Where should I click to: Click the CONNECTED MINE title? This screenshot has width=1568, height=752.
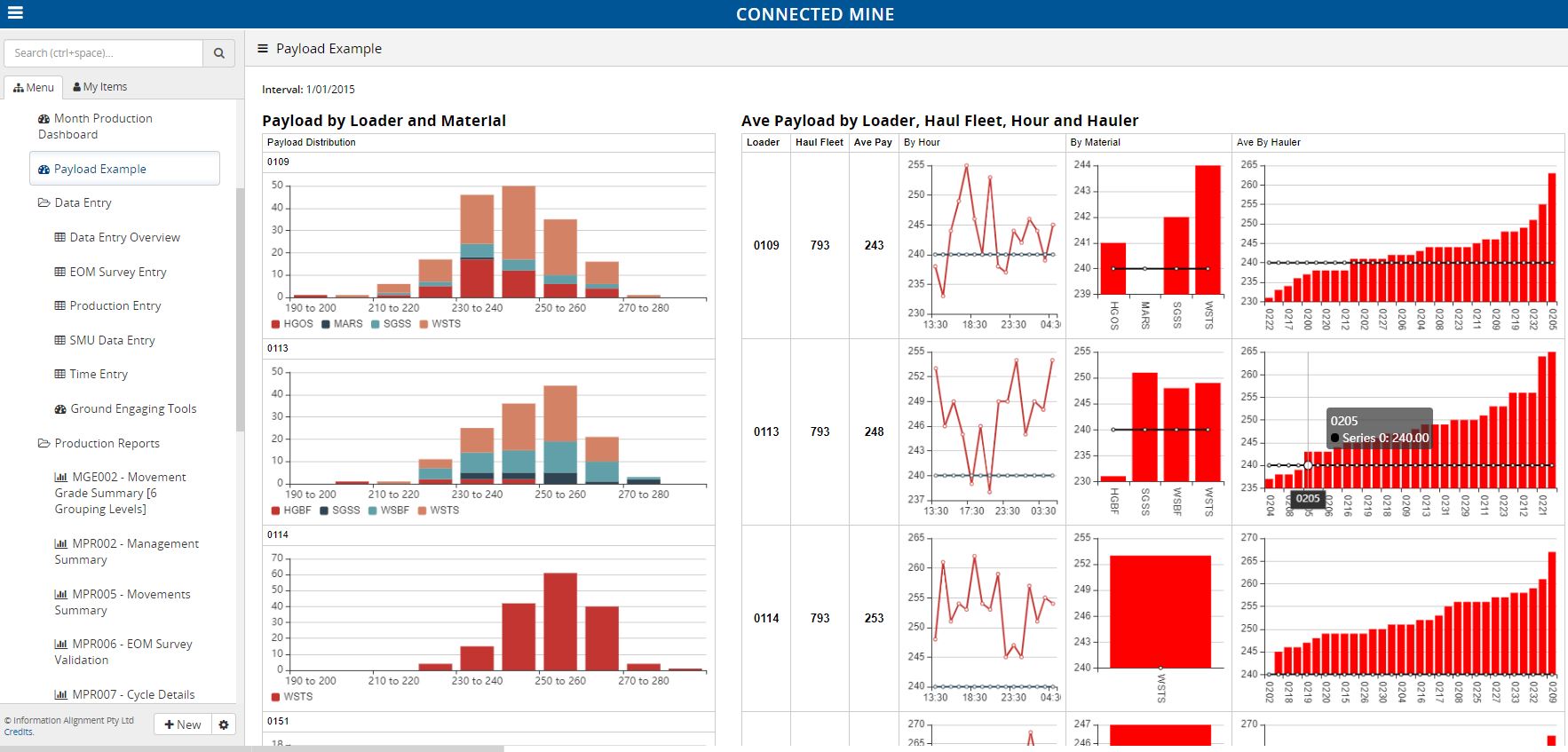pyautogui.click(x=815, y=14)
